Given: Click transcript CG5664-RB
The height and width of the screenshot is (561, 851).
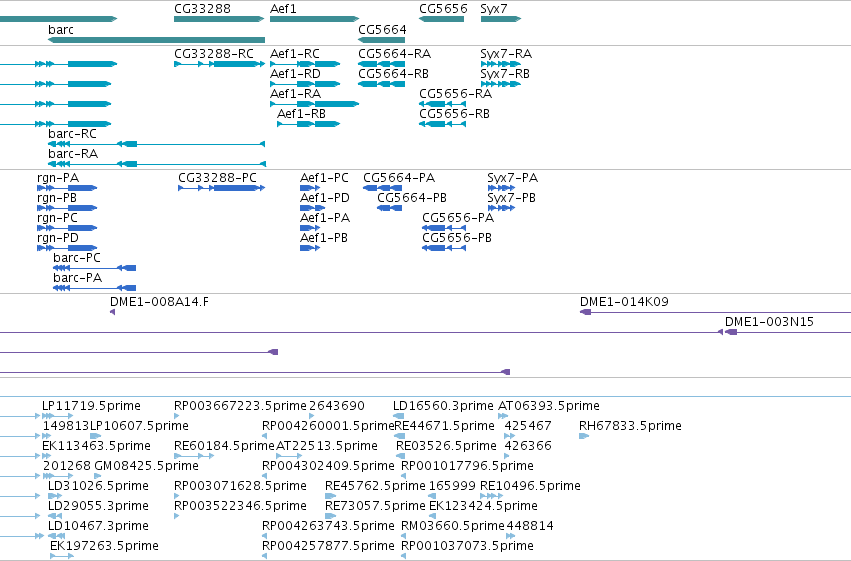Looking at the screenshot, I should click(x=393, y=74).
